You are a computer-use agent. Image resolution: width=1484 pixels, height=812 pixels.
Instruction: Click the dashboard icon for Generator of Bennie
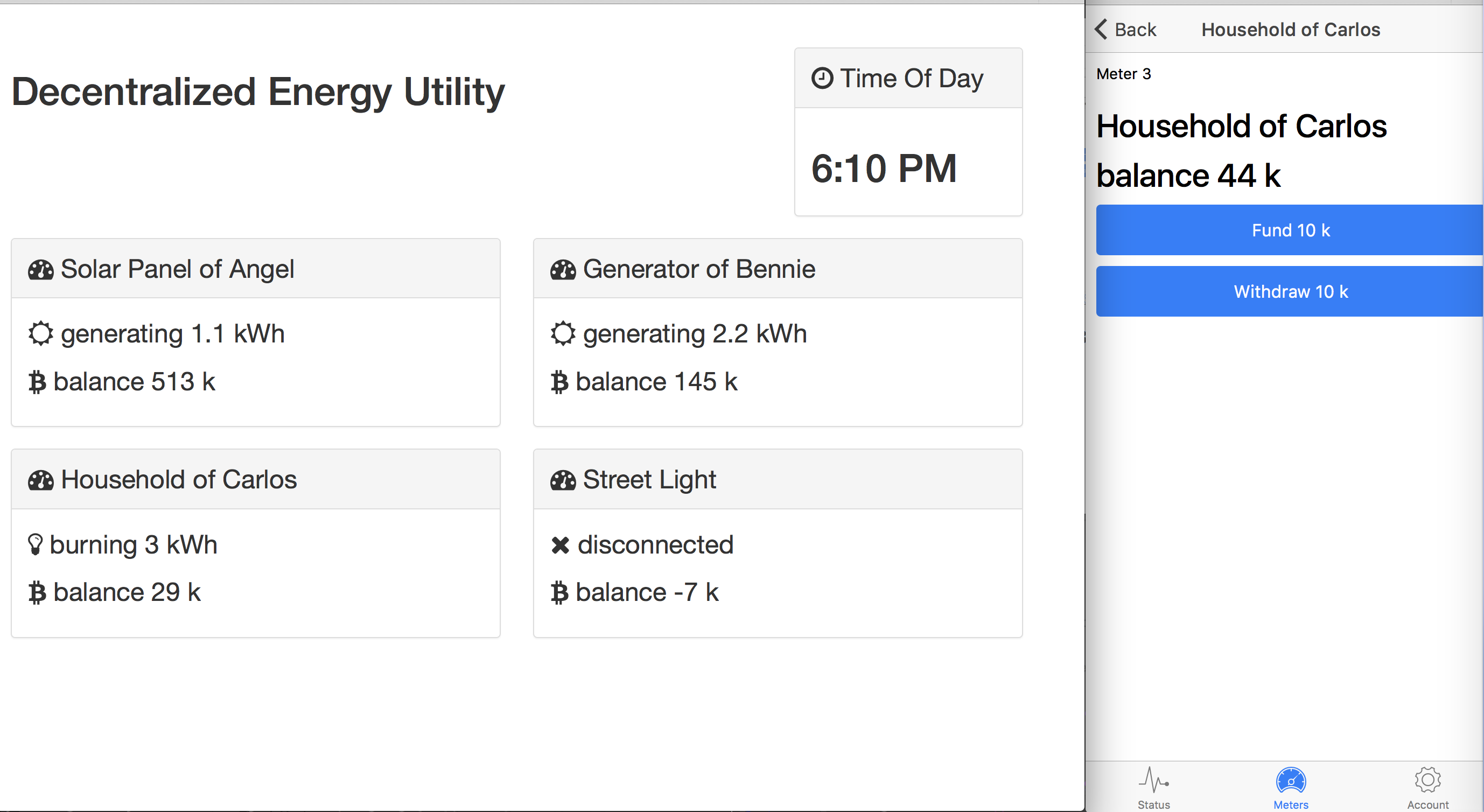(x=563, y=270)
